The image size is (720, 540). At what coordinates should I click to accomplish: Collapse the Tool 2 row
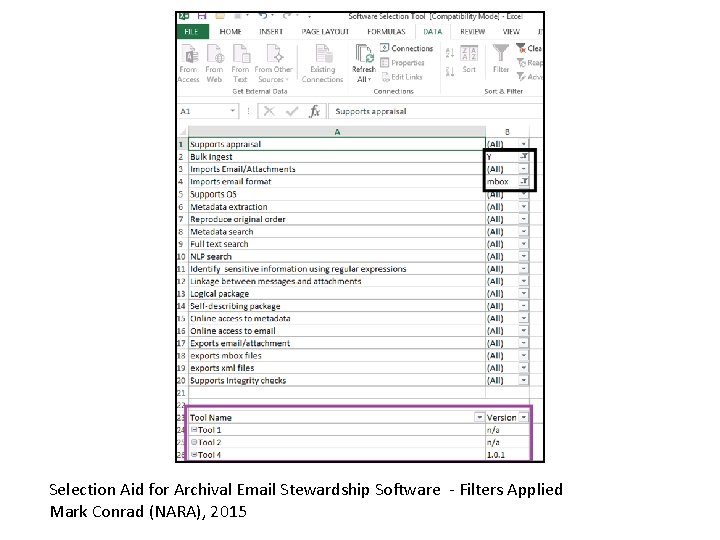(x=194, y=442)
